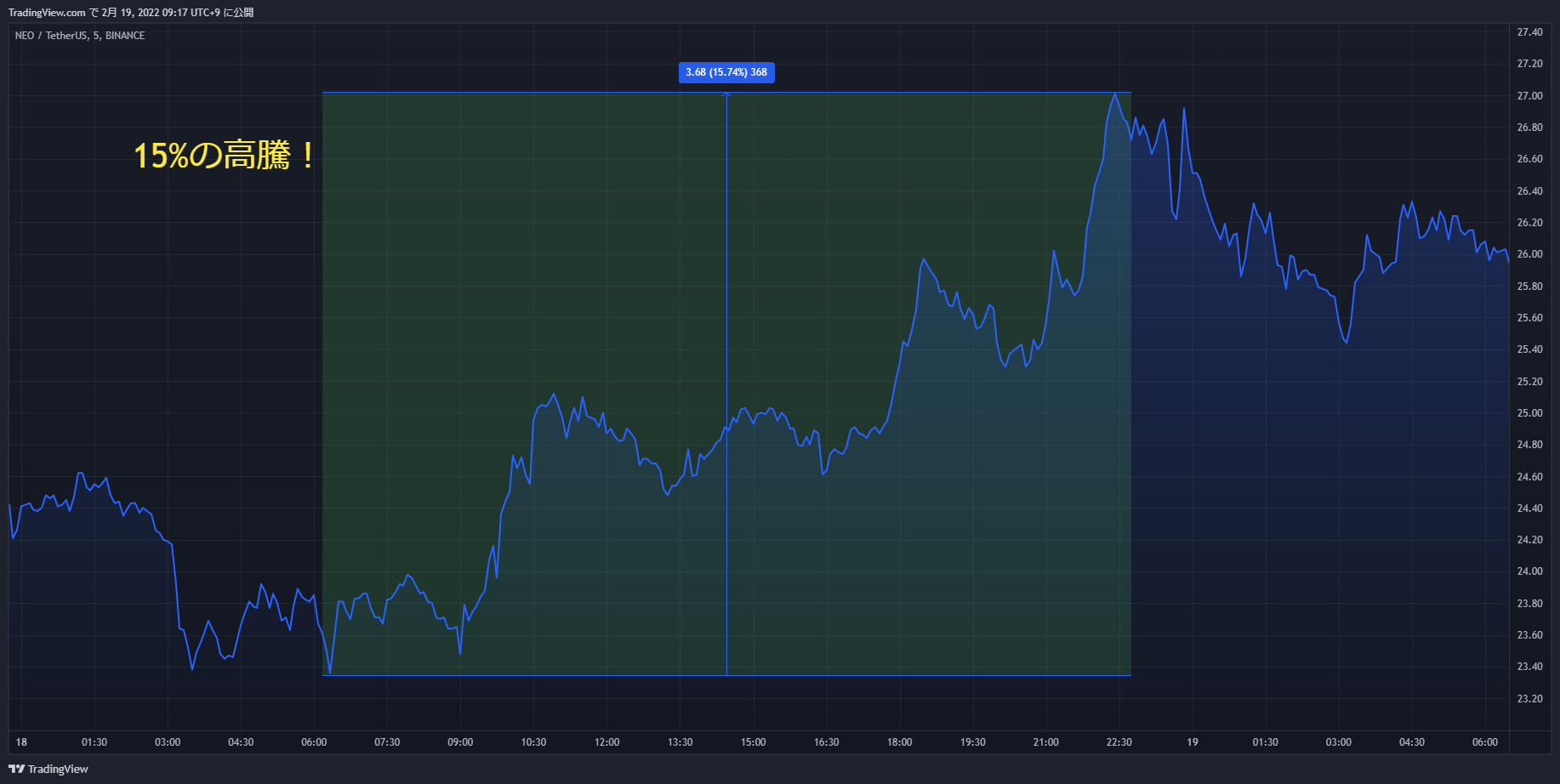The height and width of the screenshot is (784, 1560).
Task: Click the 21:00 time axis label
Action: tap(1045, 742)
